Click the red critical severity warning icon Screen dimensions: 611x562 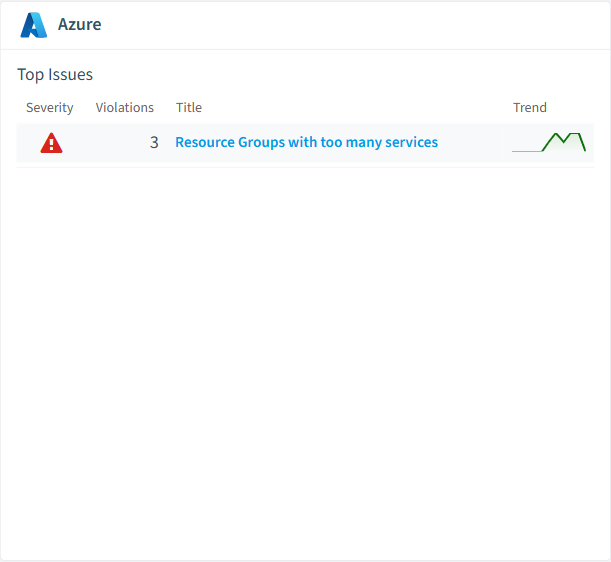coord(51,143)
